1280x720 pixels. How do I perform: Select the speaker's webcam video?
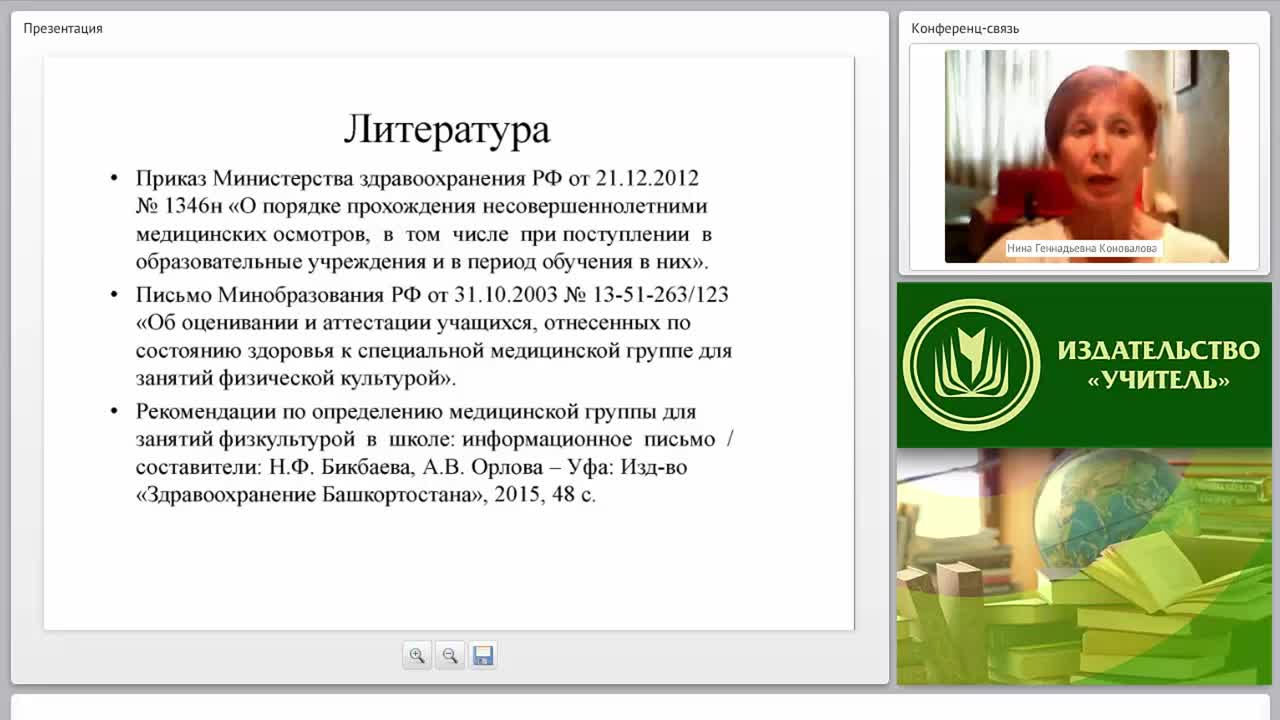1086,156
